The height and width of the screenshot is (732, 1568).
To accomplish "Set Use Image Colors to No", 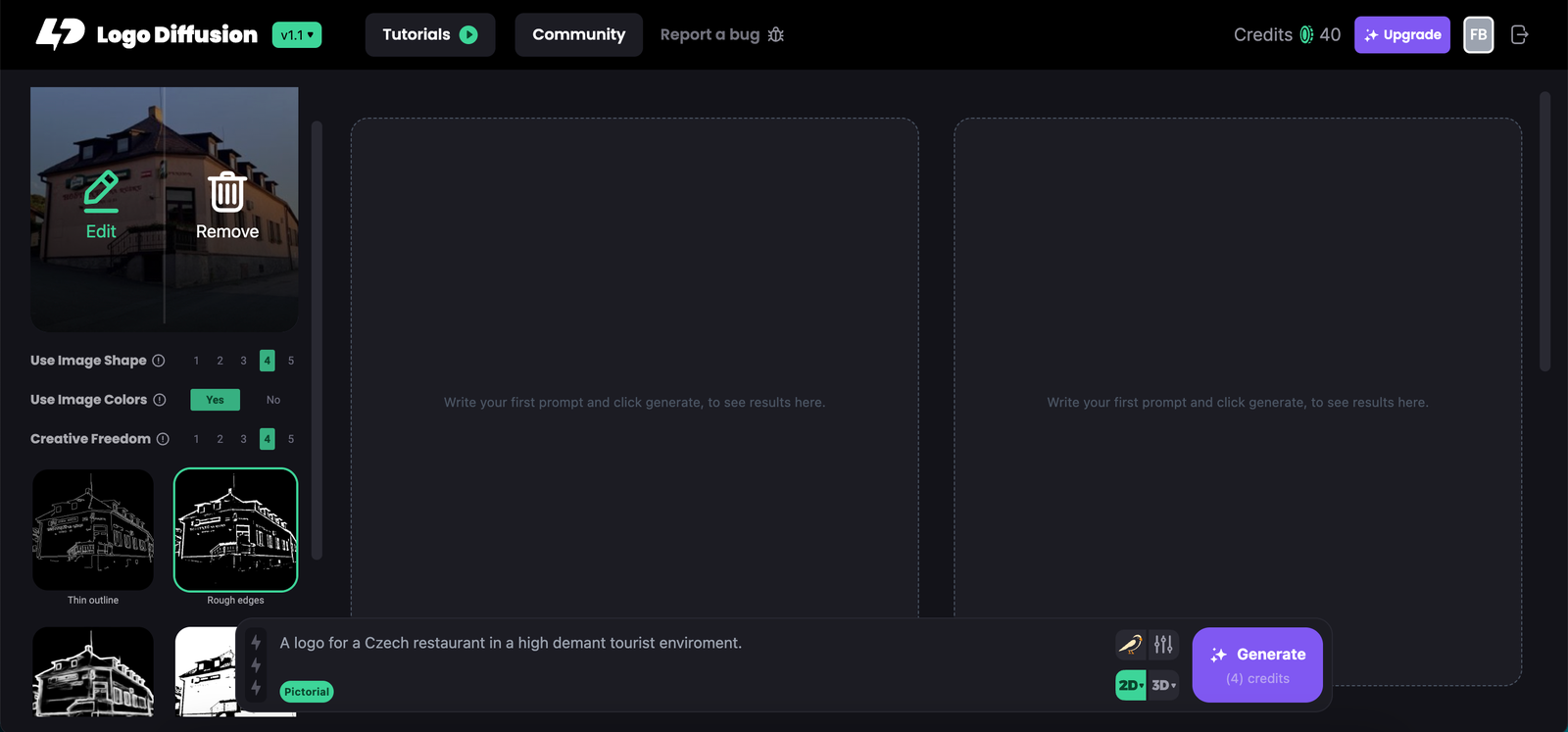I will point(273,400).
